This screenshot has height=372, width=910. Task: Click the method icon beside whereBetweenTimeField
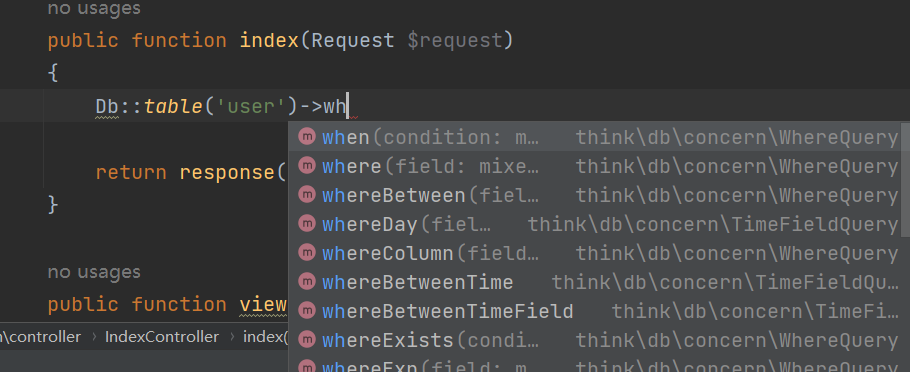[x=306, y=311]
